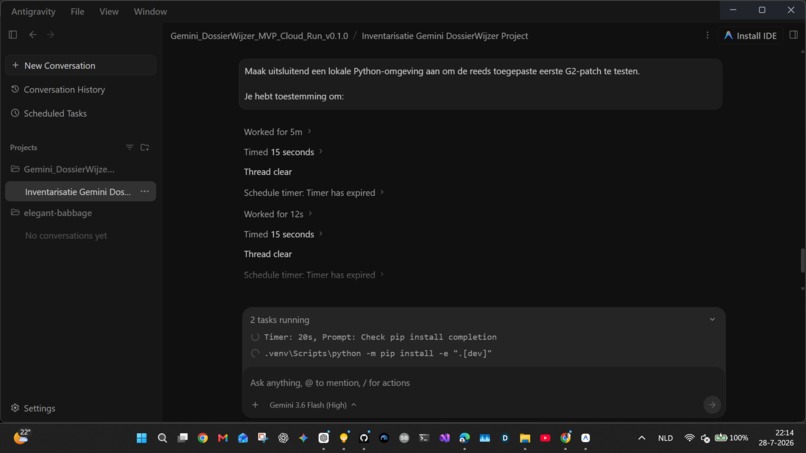Image resolution: width=806 pixels, height=453 pixels.
Task: Click the plus attach icon in the composer
Action: (255, 405)
